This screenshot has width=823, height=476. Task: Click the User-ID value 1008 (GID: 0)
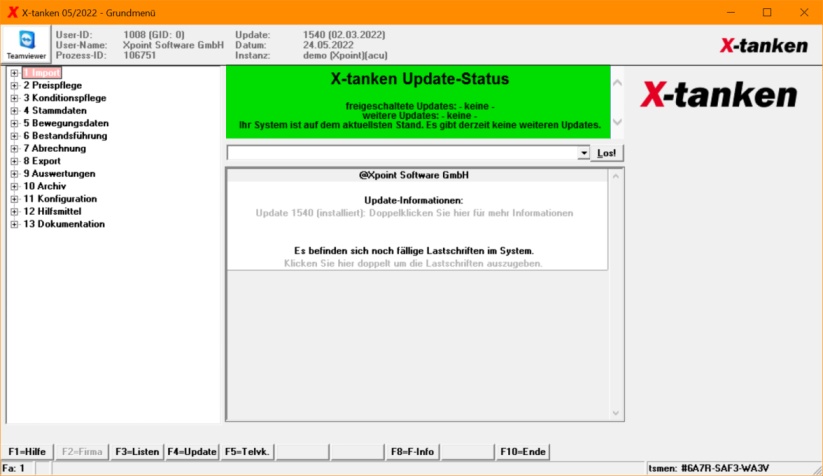154,35
